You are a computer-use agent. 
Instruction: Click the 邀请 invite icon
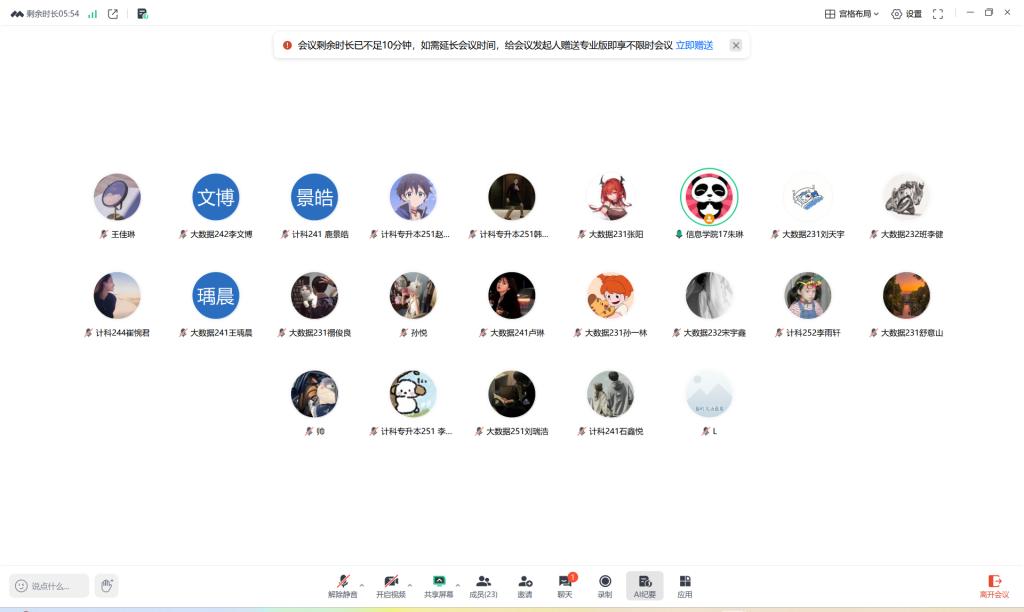(525, 585)
